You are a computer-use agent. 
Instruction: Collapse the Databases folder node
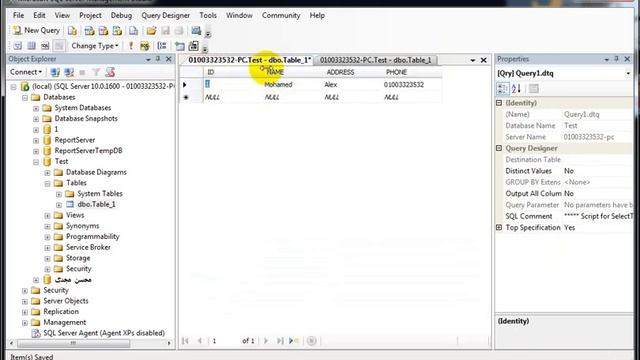tap(25, 98)
